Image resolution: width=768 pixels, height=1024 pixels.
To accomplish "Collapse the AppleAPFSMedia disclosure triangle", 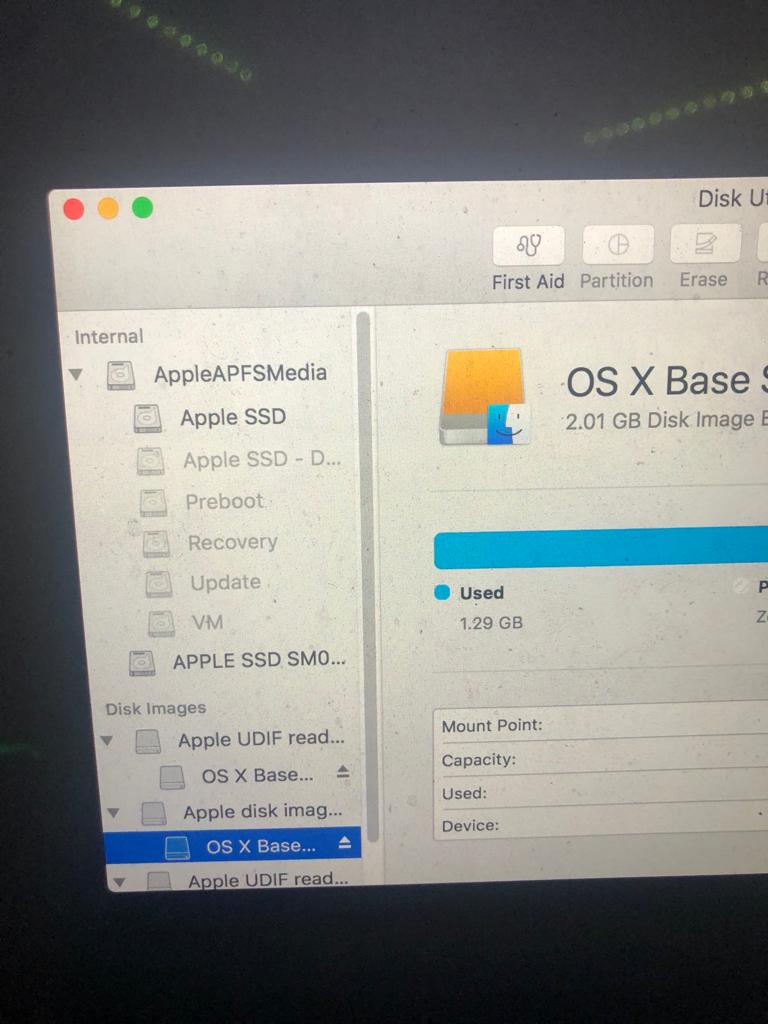I will click(x=76, y=375).
